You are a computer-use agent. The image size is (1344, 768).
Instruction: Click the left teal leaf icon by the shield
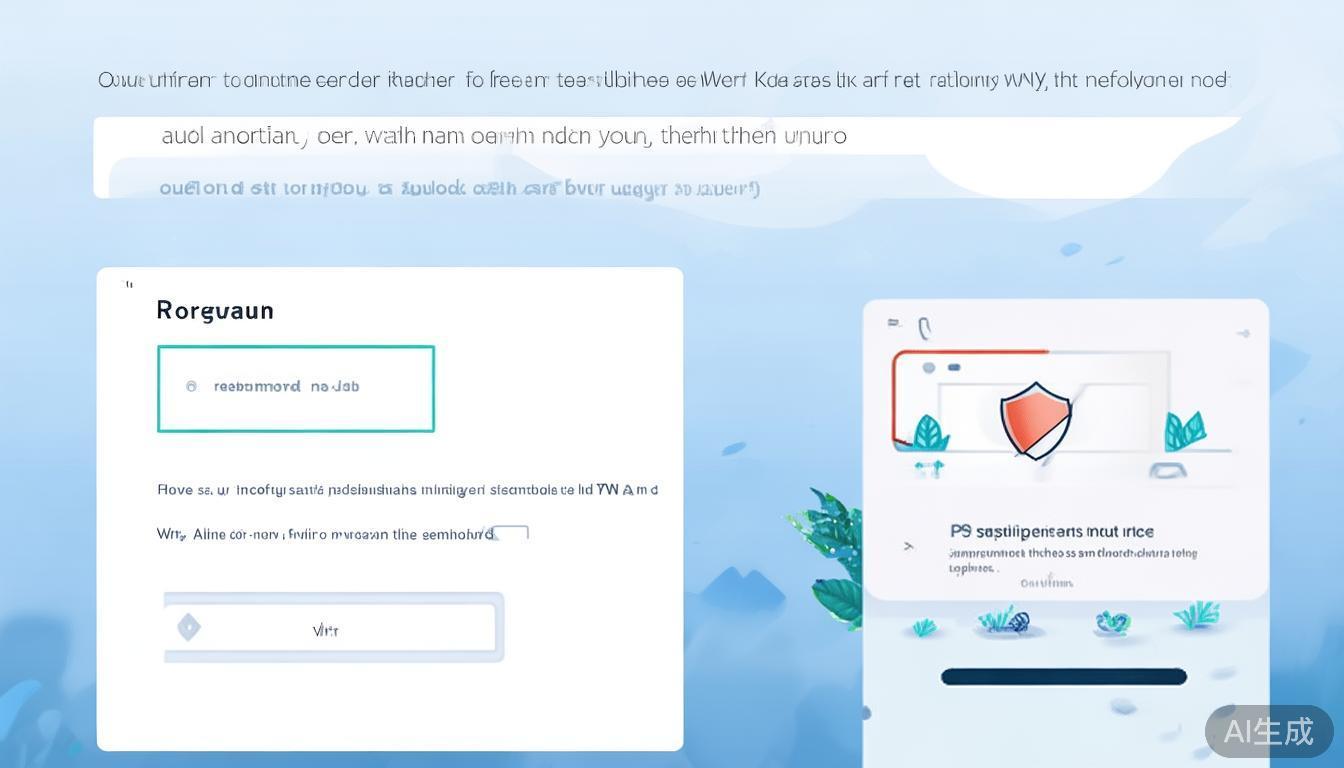pos(929,433)
